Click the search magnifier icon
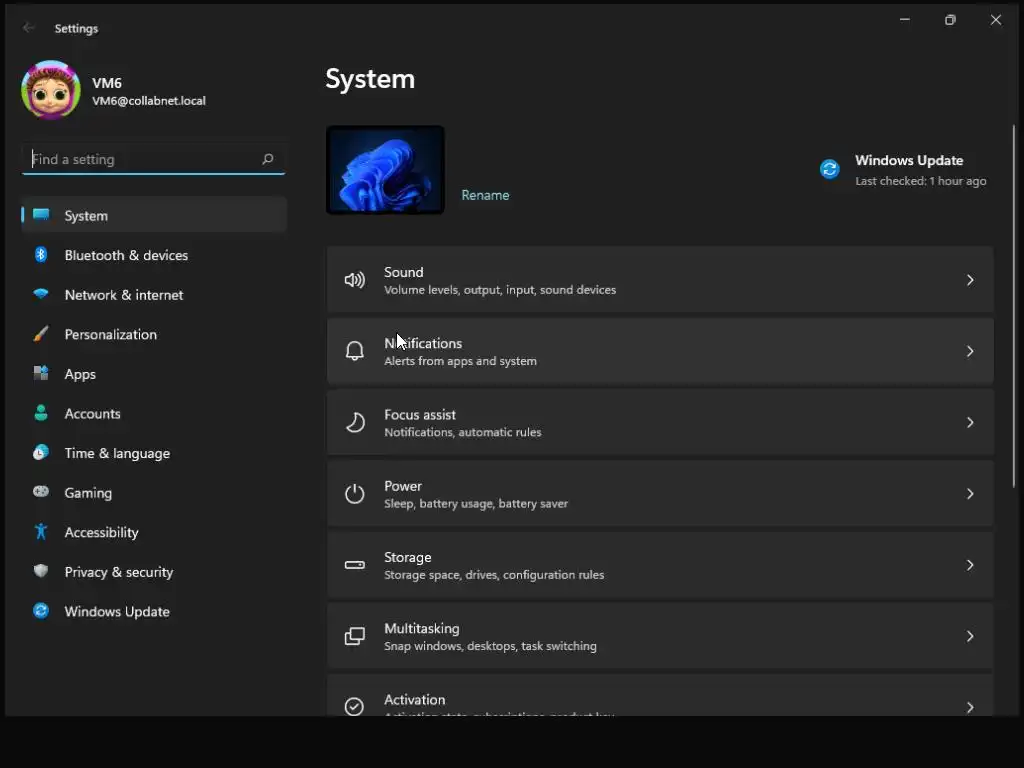 coord(267,159)
